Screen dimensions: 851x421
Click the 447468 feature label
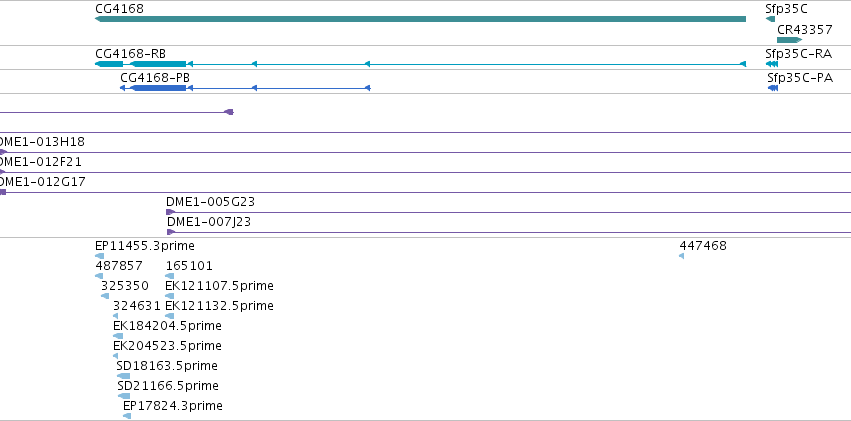click(x=703, y=246)
